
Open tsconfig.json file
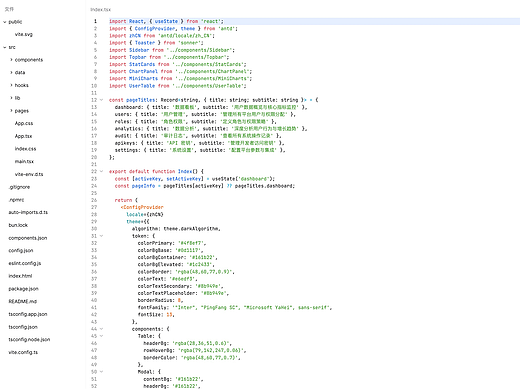click(x=23, y=327)
